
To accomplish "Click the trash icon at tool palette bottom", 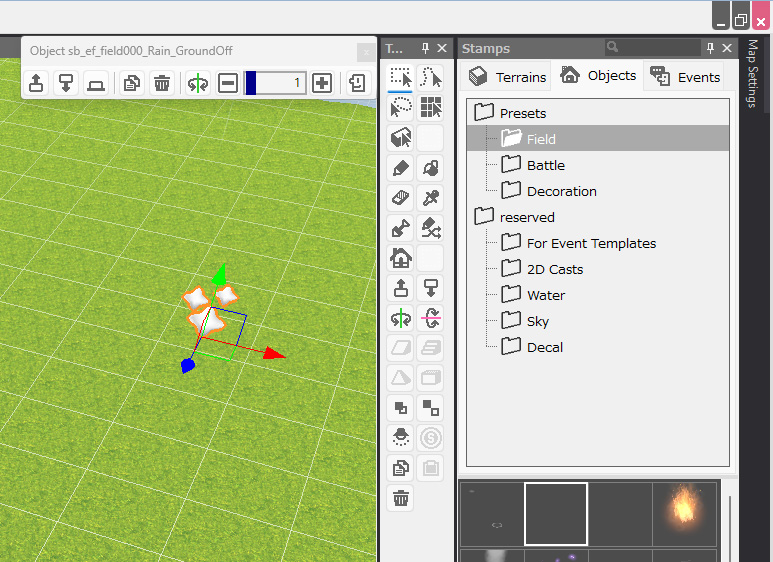I will click(x=400, y=498).
